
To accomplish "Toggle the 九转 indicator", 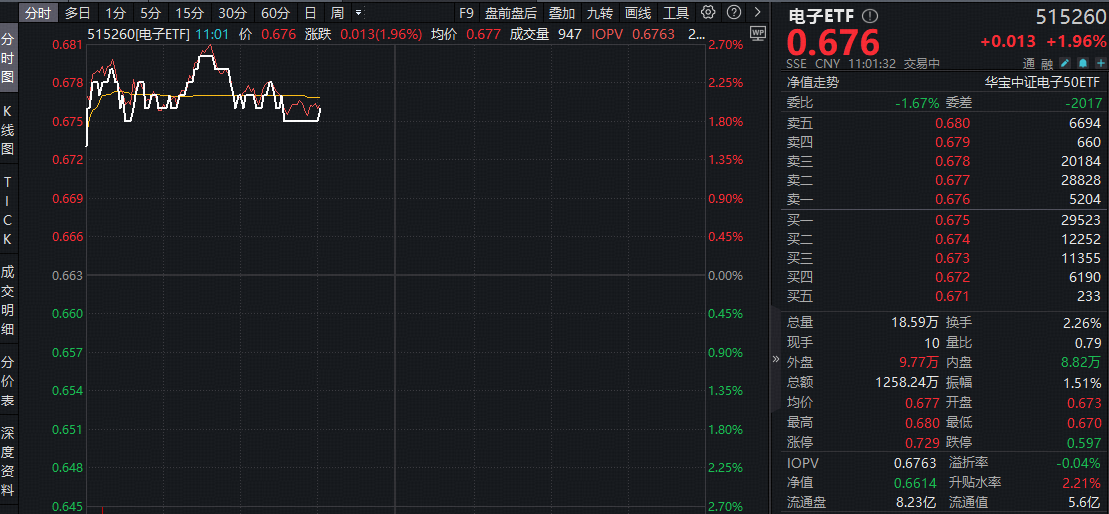I will 600,13.
